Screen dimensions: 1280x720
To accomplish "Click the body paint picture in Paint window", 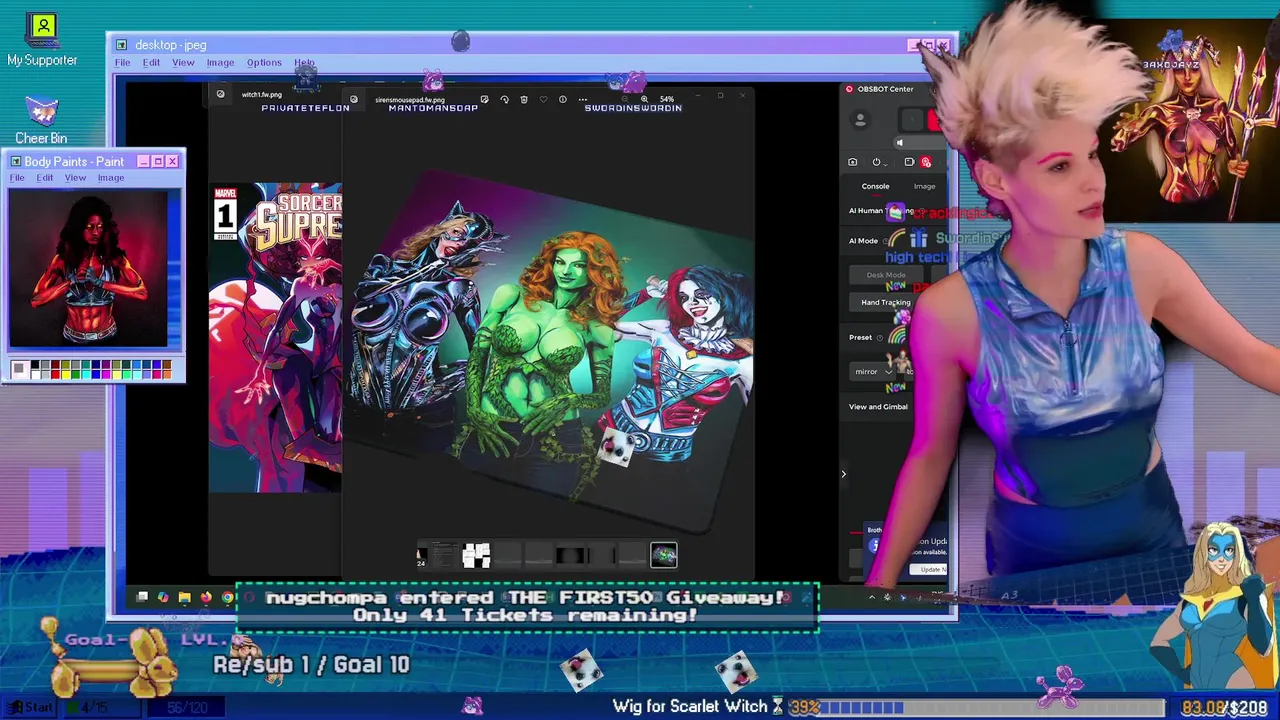I will pos(88,269).
